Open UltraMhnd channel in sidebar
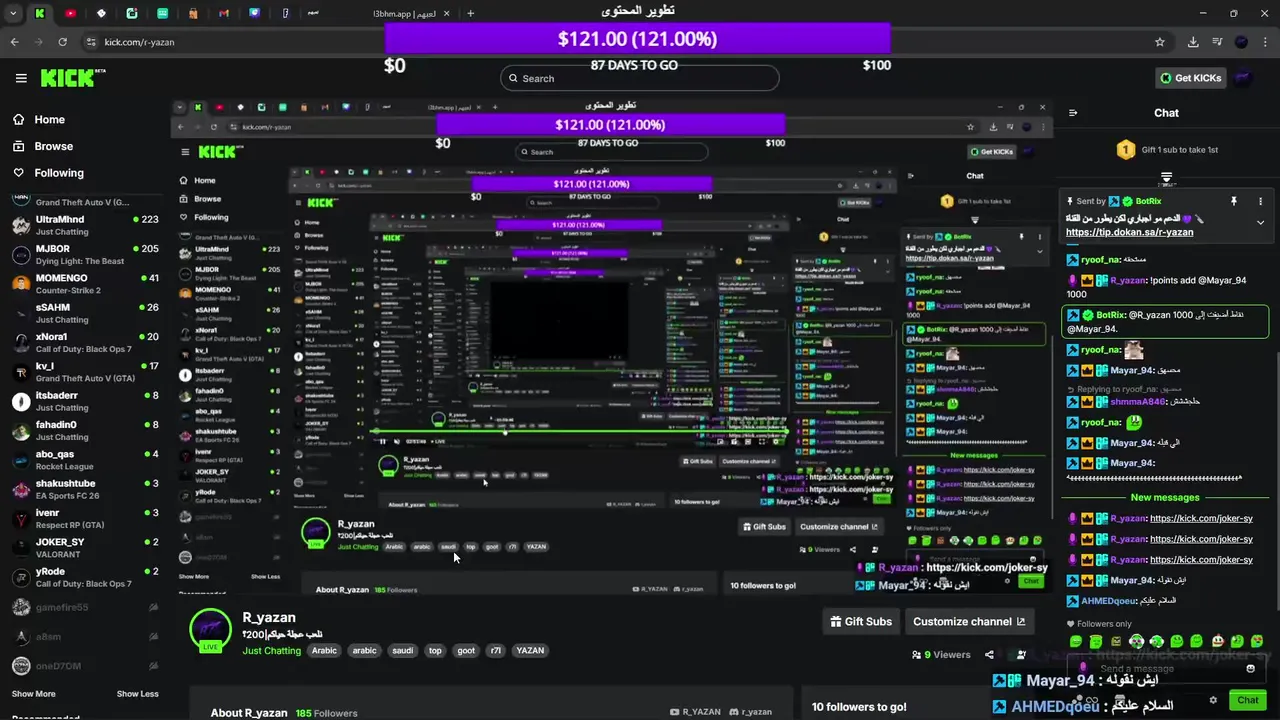 point(85,225)
